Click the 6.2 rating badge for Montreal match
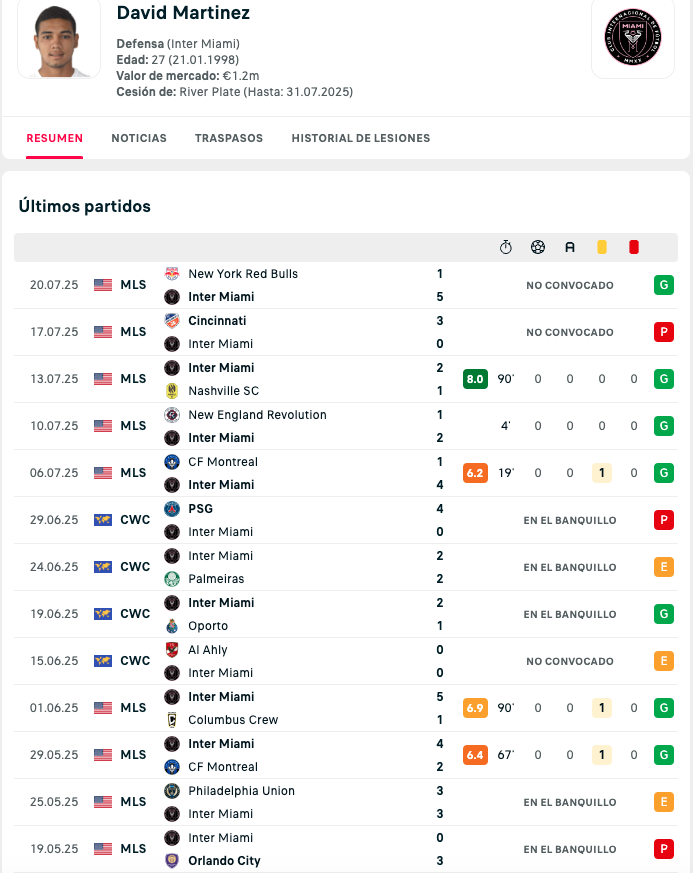The height and width of the screenshot is (873, 693). click(475, 473)
